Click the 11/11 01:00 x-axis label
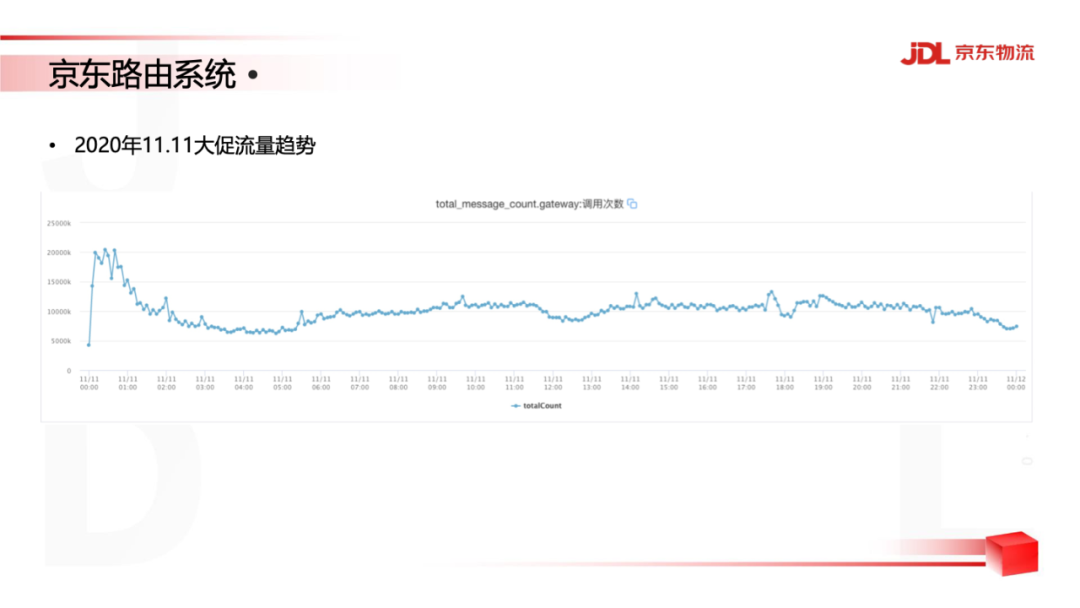The height and width of the screenshot is (608, 1080). click(127, 384)
